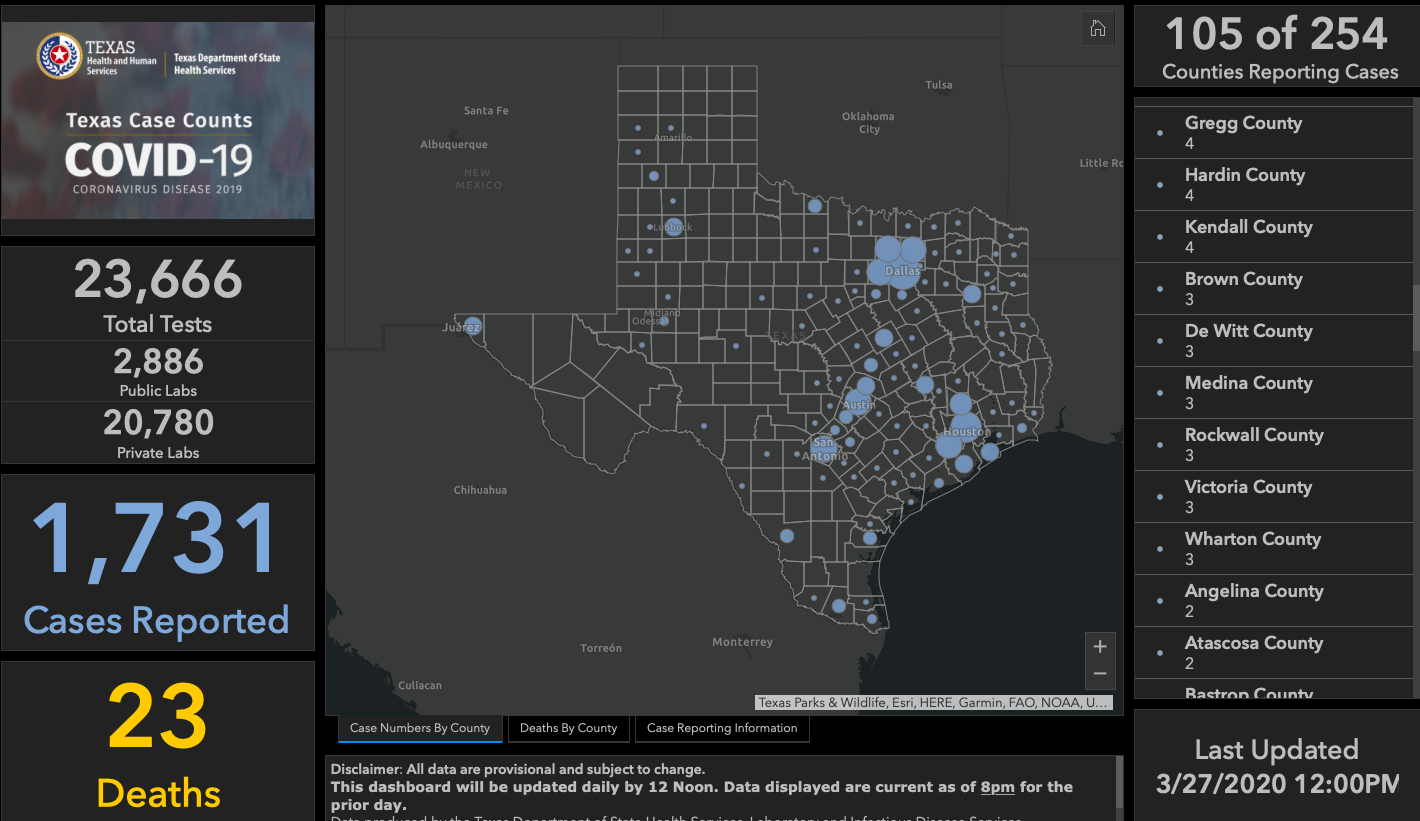Select the Case Numbers By County tab
Viewport: 1420px width, 821px height.
point(420,728)
